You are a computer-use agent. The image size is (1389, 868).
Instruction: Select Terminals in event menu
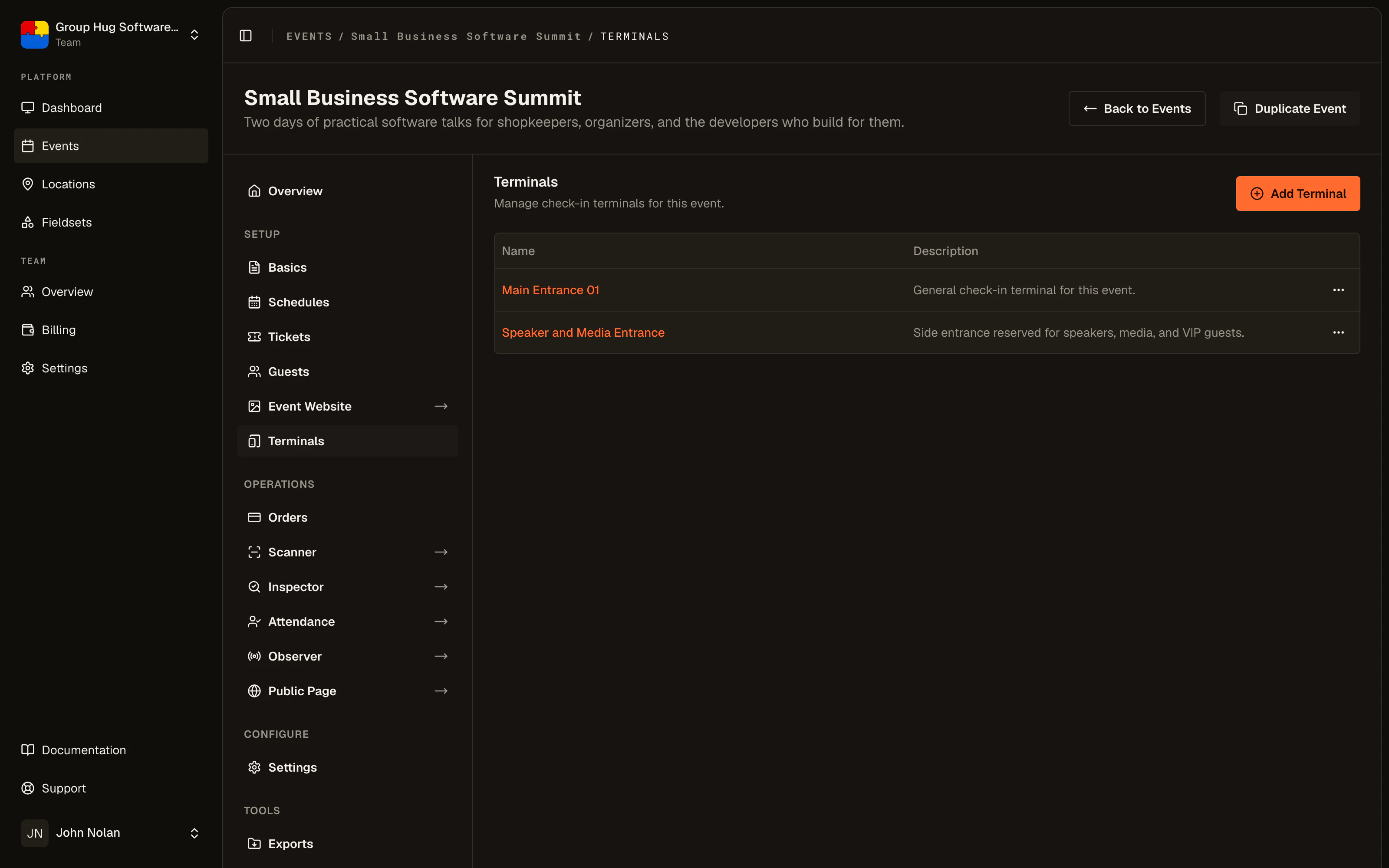click(347, 441)
